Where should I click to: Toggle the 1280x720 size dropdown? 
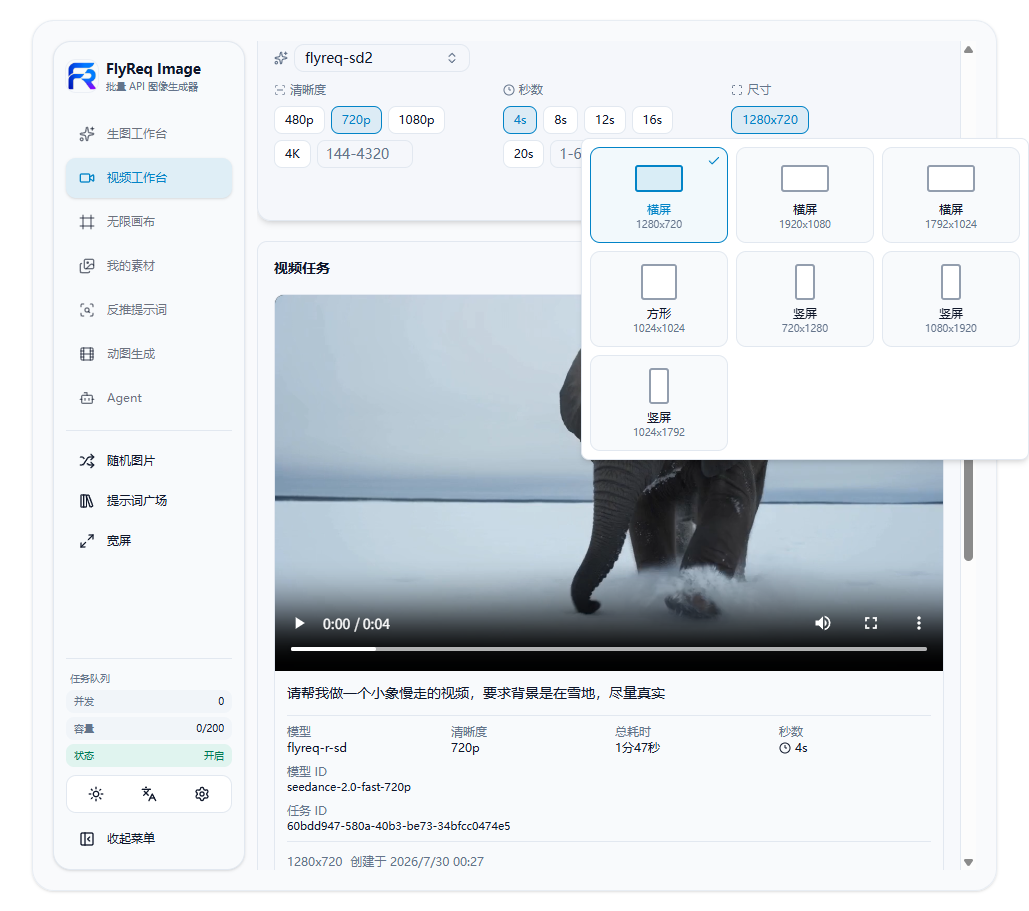[x=770, y=120]
